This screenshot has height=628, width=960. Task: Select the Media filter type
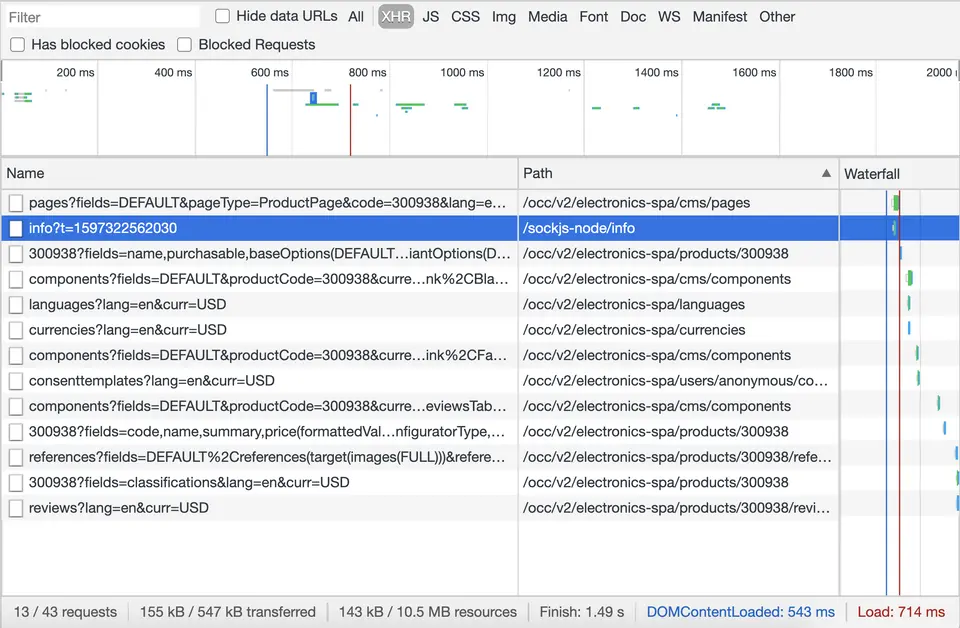click(x=547, y=17)
